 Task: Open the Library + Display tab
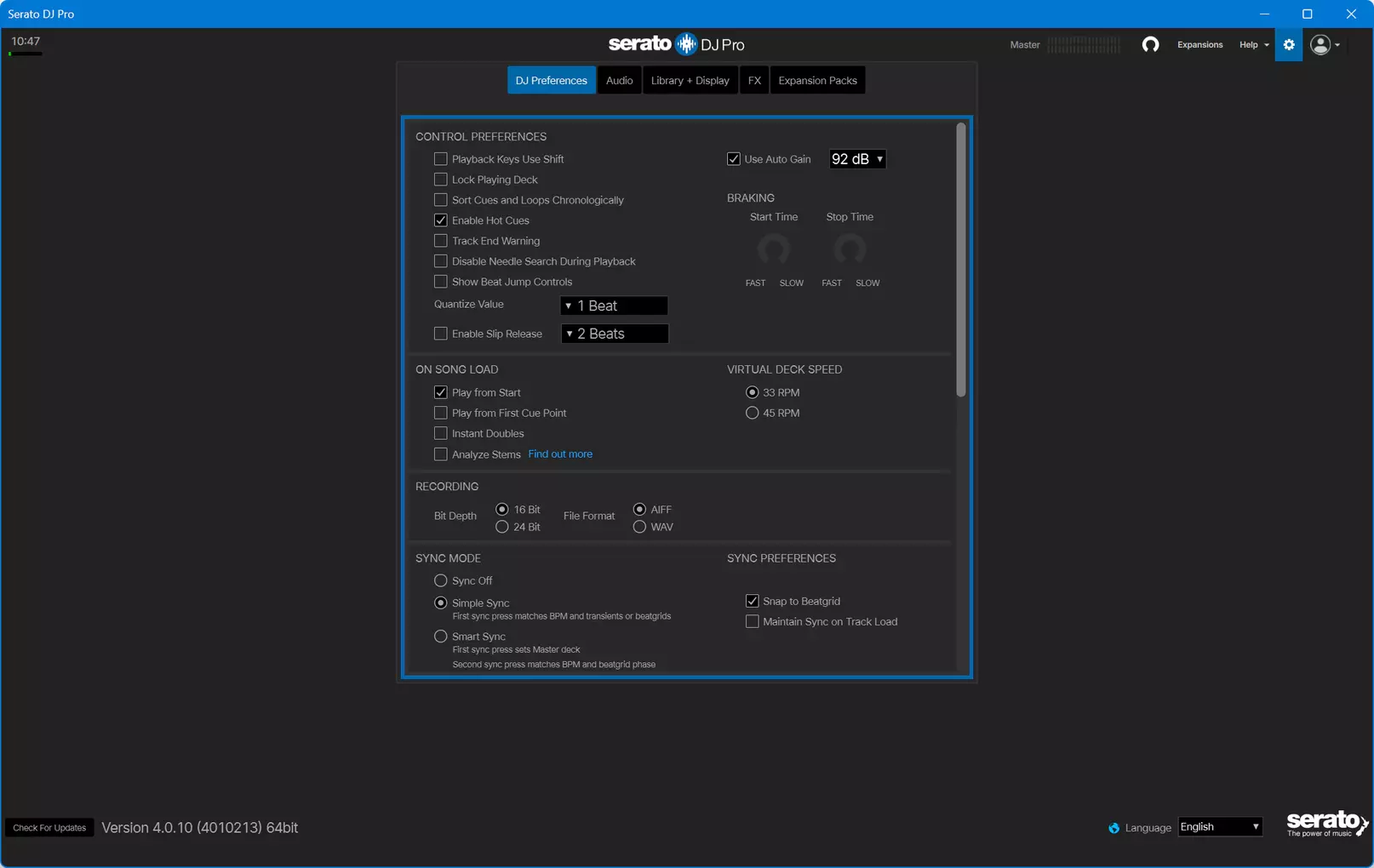point(690,80)
